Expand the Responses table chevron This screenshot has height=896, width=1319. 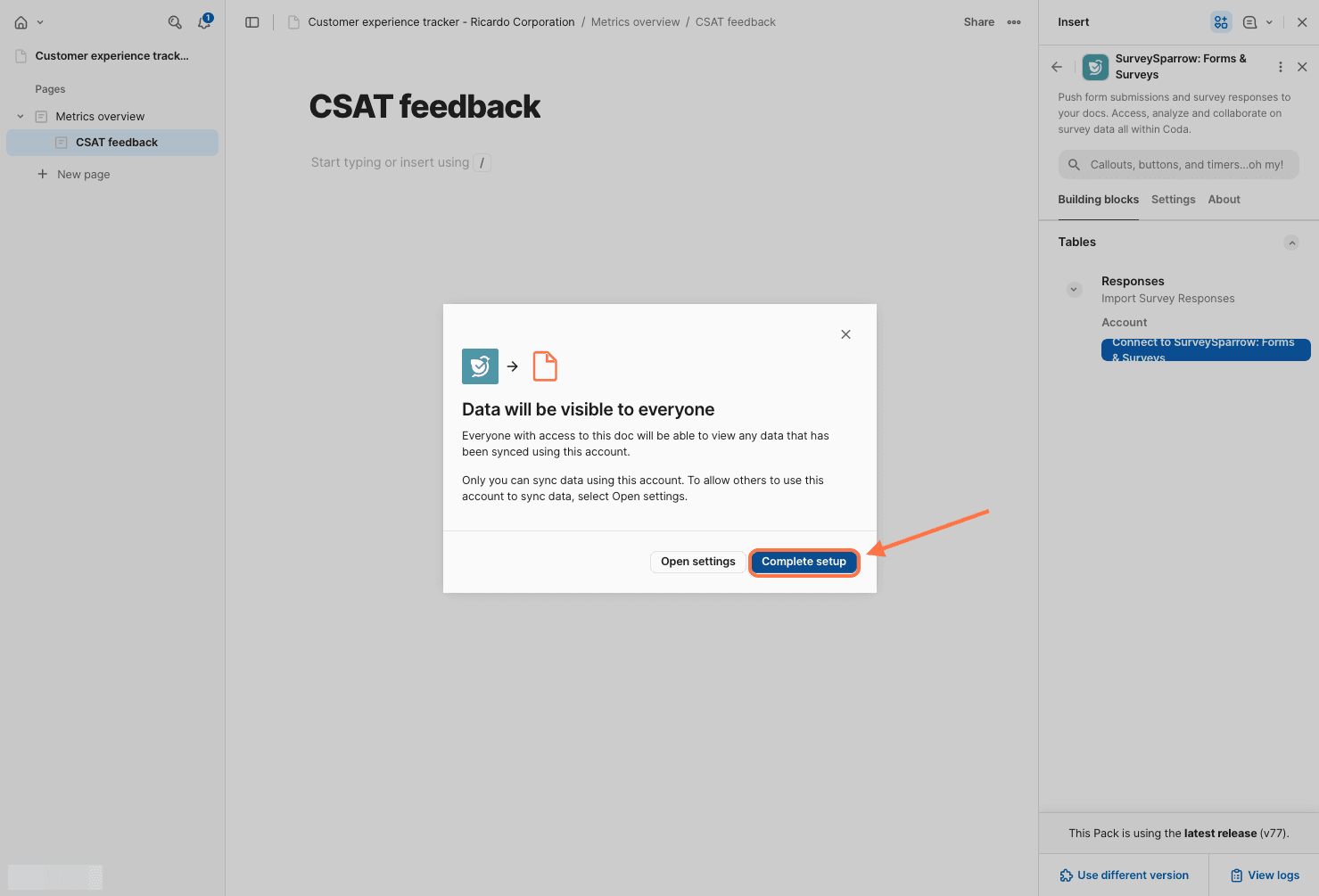point(1074,290)
